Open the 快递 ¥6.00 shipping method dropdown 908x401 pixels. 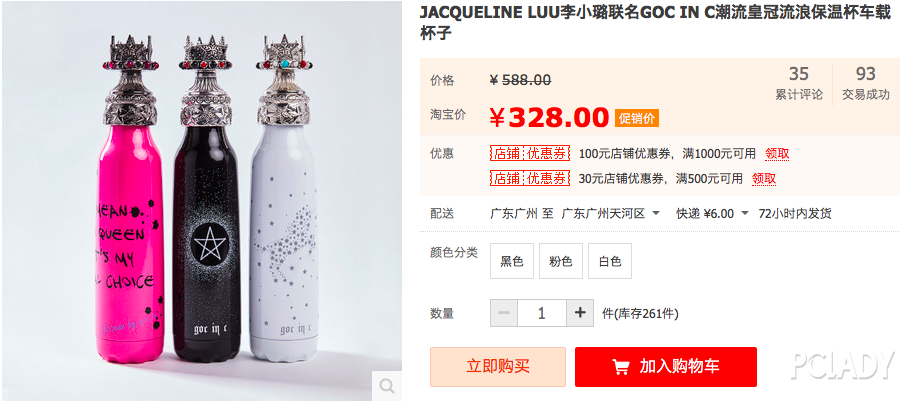coord(713,214)
